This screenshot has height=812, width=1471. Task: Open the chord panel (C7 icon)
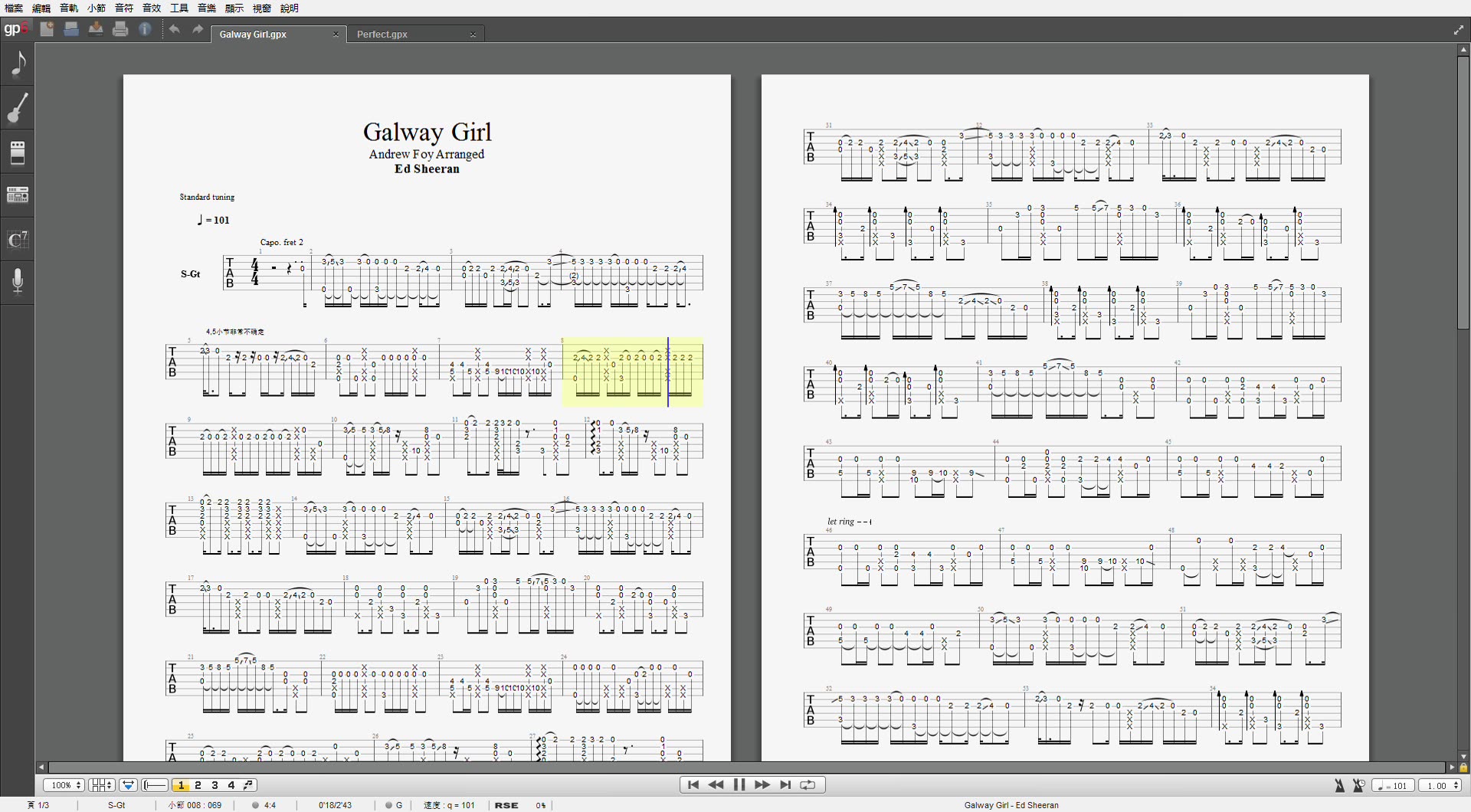coord(18,240)
